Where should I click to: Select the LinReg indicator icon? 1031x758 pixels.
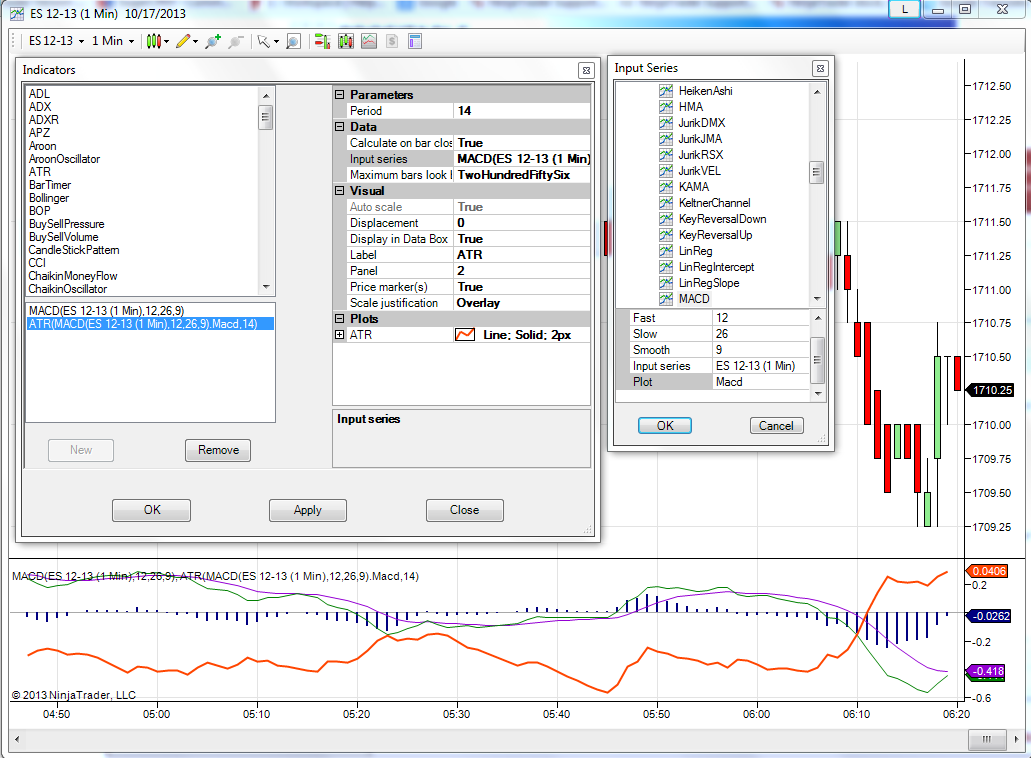point(666,250)
